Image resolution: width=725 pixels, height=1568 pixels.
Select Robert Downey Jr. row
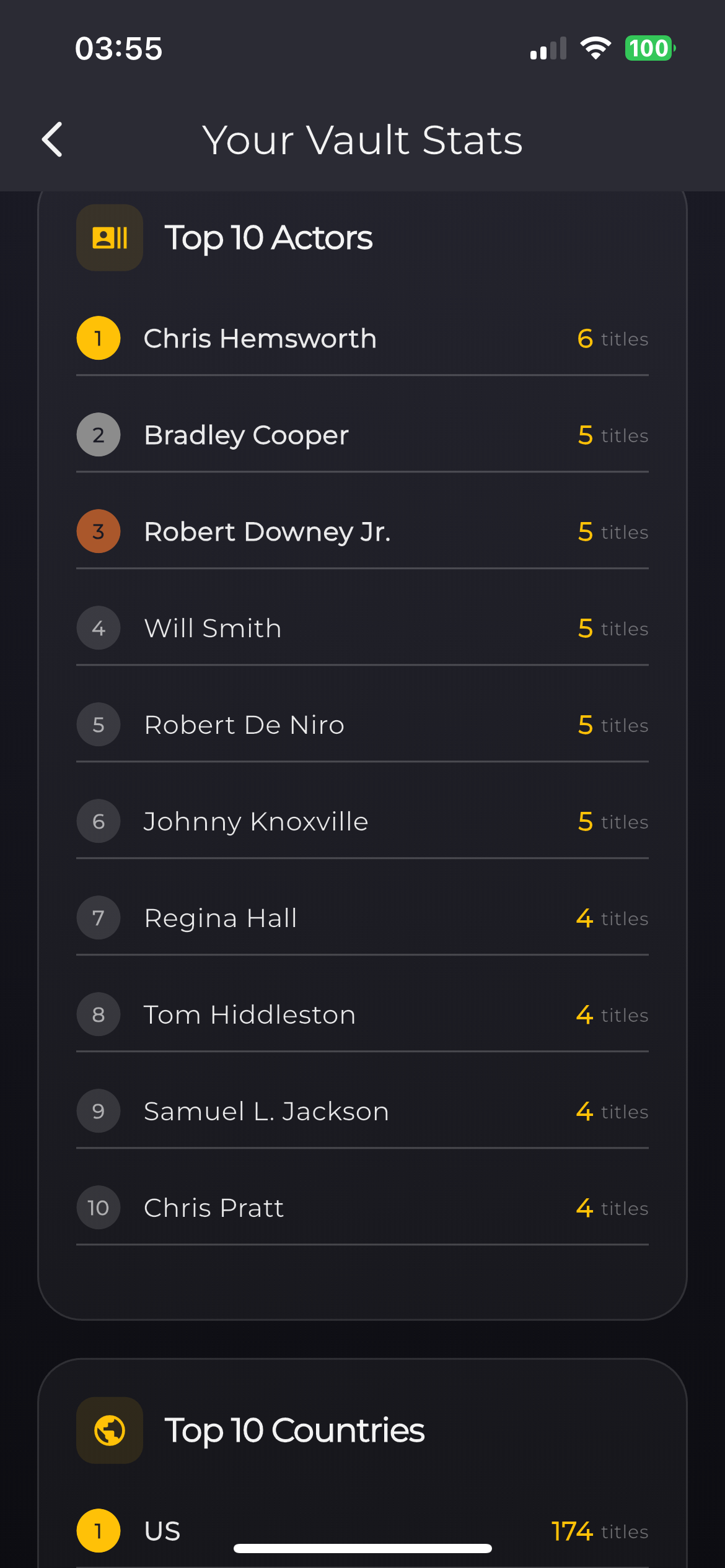(268, 532)
